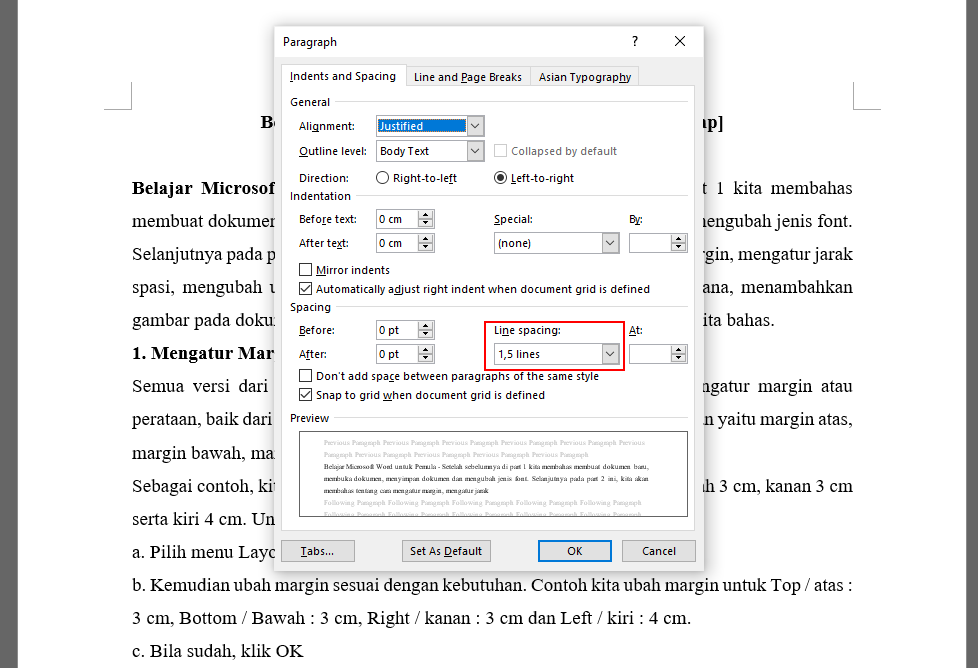Select the Right-to-left direction option
The height and width of the screenshot is (668, 978).
click(x=383, y=178)
